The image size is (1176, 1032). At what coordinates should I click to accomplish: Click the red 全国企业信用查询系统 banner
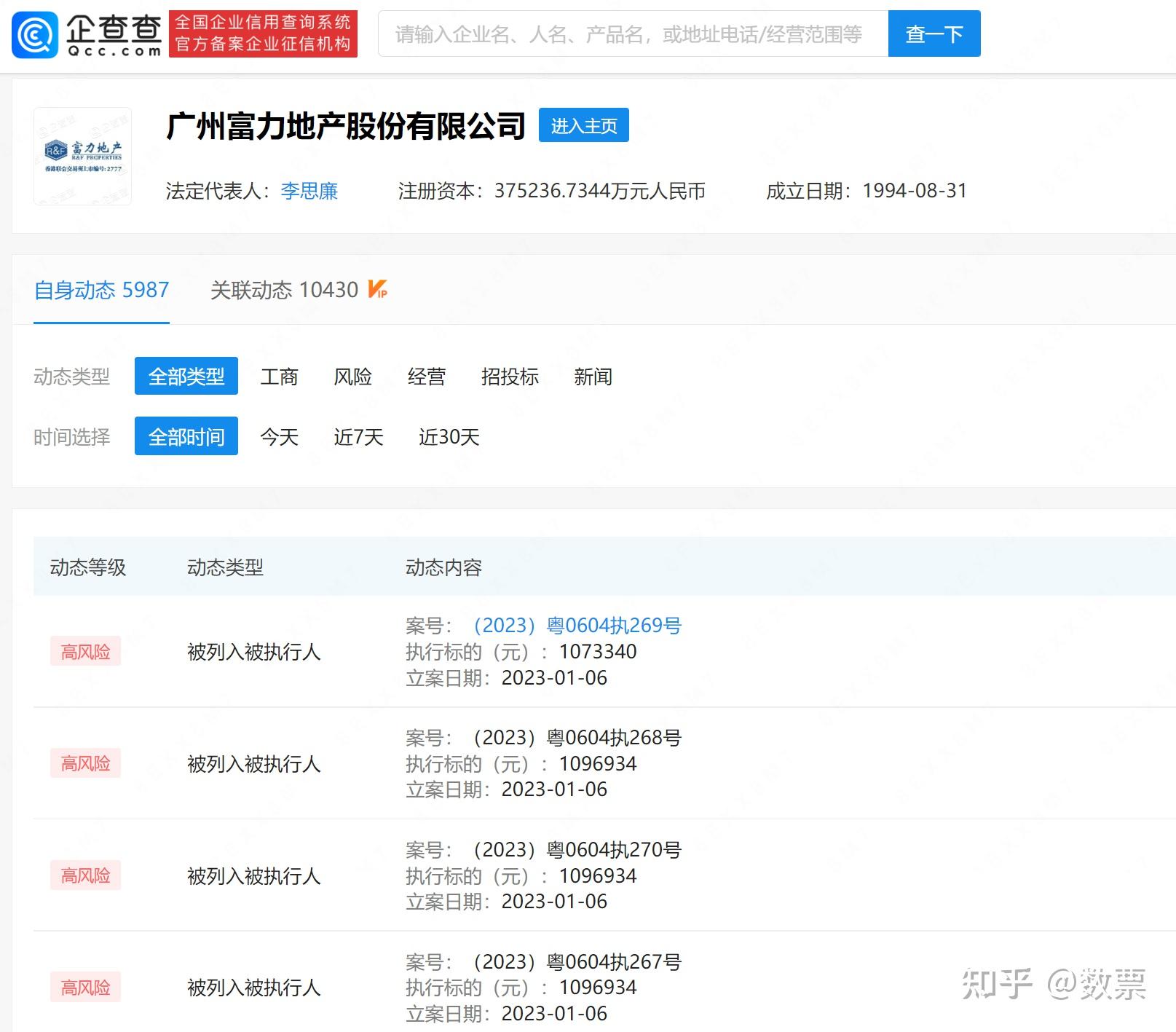coord(263,34)
